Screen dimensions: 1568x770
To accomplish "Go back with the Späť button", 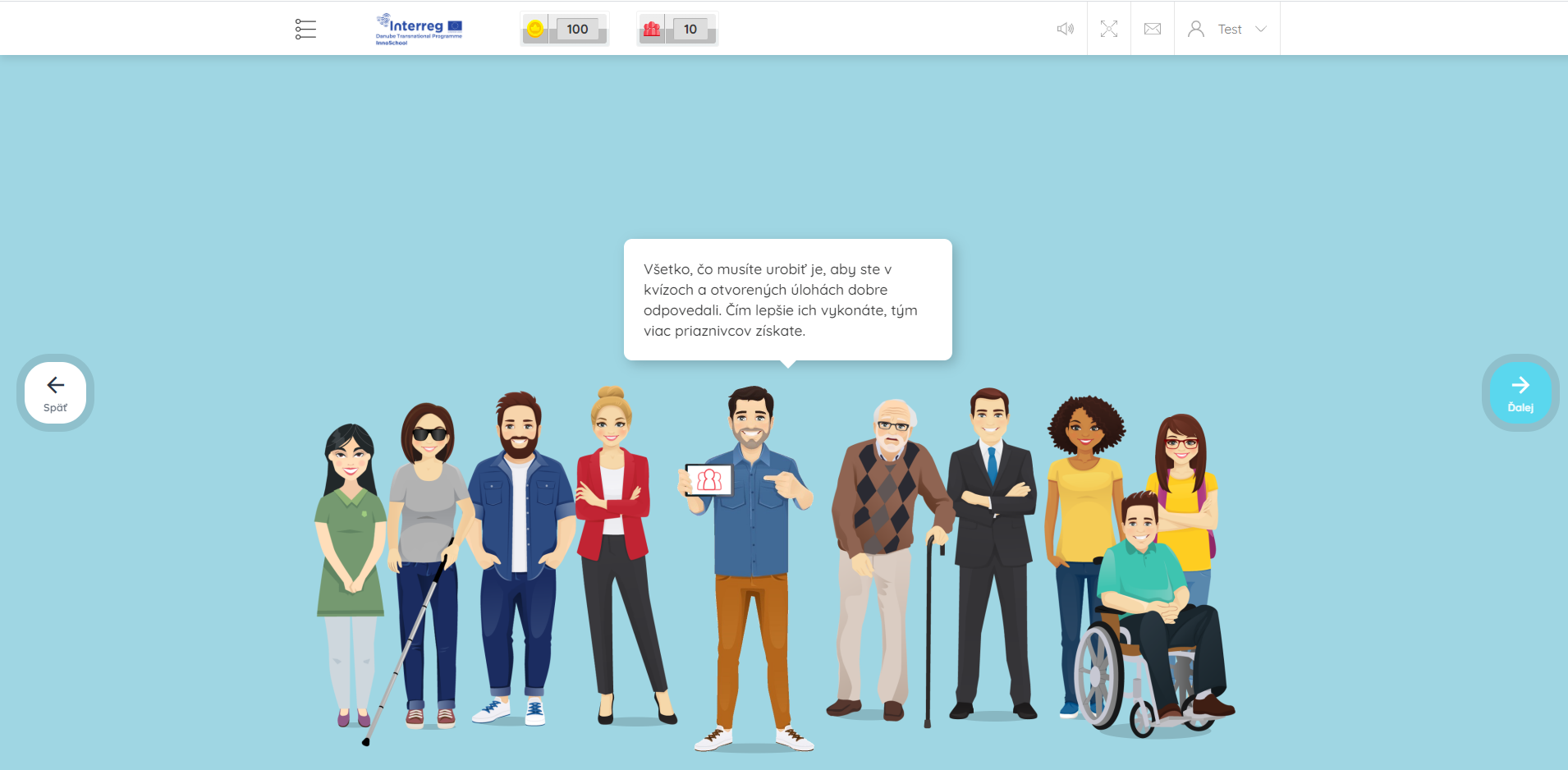I will tap(55, 392).
